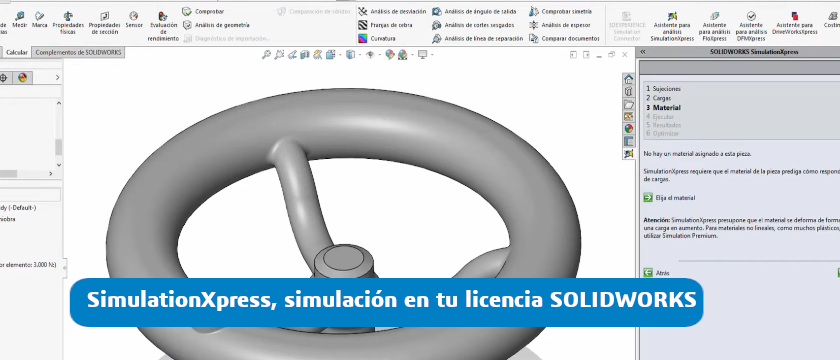Viewport: 840px width, 360px height.
Task: Run Comprobar simetría
Action: tap(560, 11)
